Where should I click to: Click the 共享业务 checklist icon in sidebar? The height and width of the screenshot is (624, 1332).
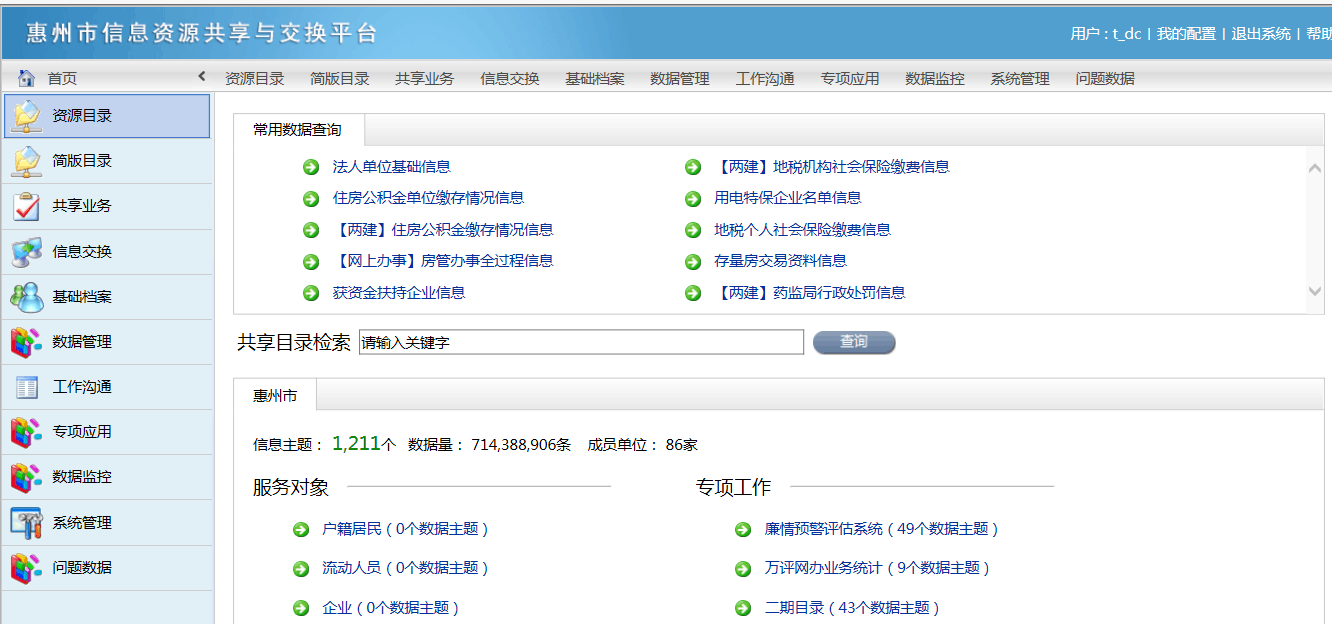coord(26,206)
